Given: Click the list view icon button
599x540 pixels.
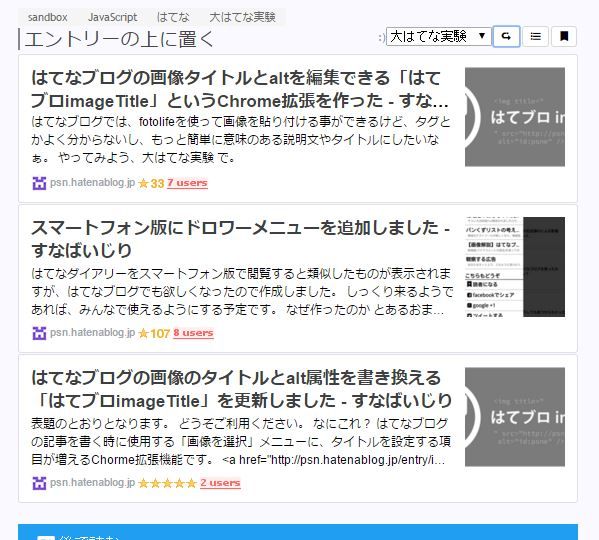Looking at the screenshot, I should pos(535,37).
